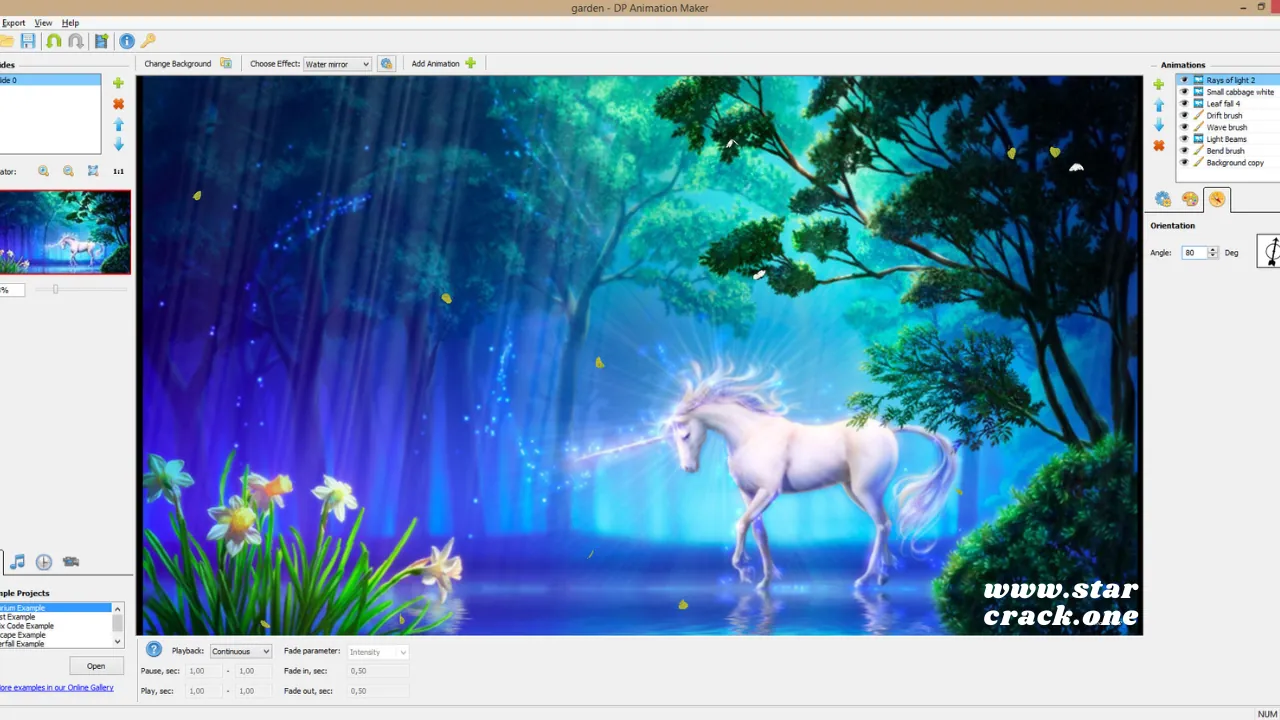Hide the Background copy layer
The width and height of the screenshot is (1280, 720).
1185,162
